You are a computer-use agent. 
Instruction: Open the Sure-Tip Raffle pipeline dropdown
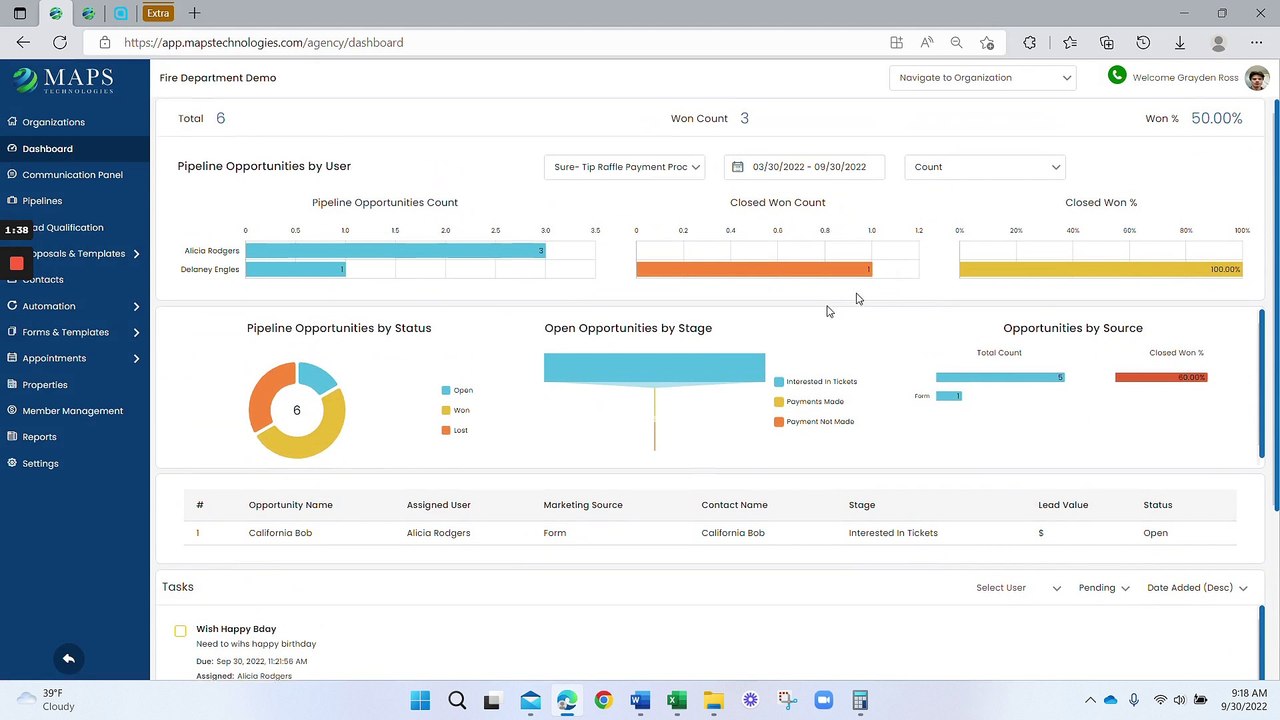click(x=625, y=167)
